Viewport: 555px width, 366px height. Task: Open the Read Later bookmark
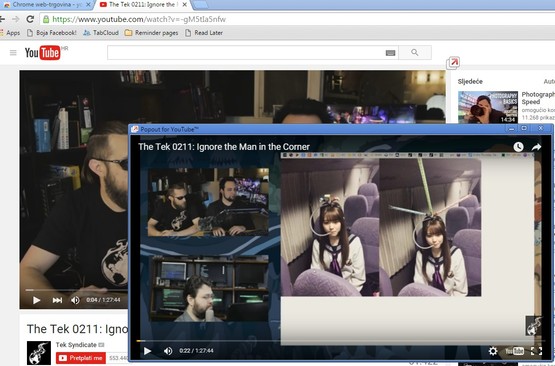[204, 33]
